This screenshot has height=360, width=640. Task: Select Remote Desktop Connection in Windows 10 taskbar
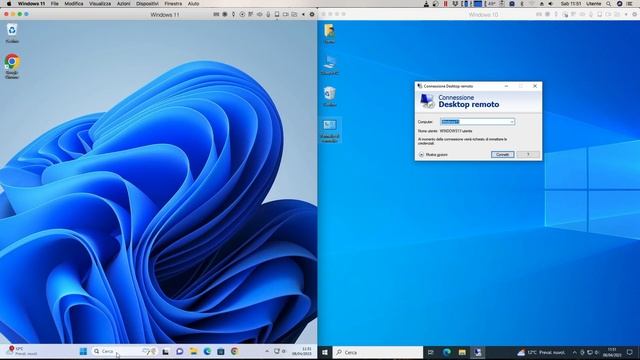coord(478,352)
